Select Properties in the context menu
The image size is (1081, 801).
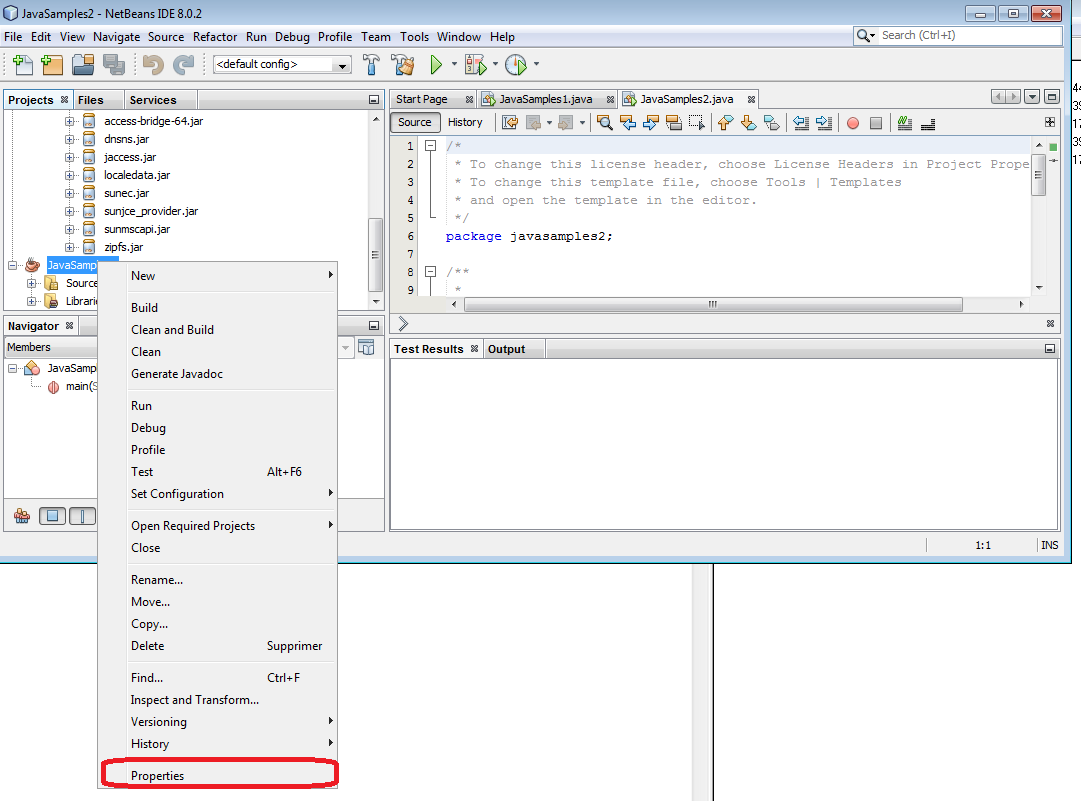158,776
